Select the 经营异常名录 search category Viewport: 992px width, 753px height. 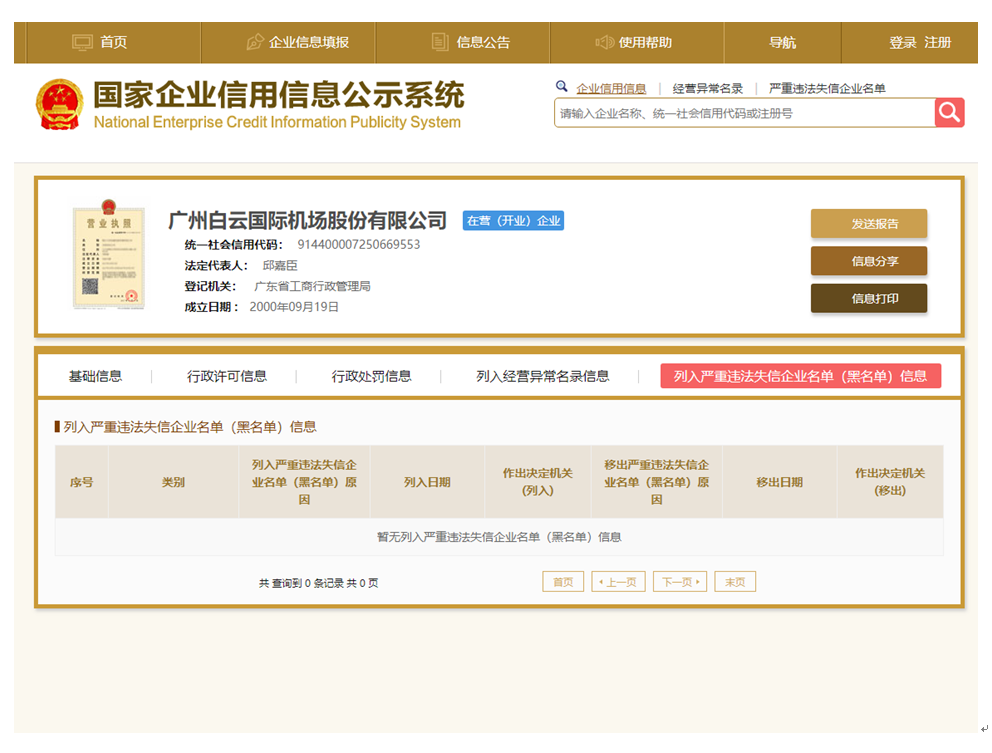pyautogui.click(x=707, y=89)
